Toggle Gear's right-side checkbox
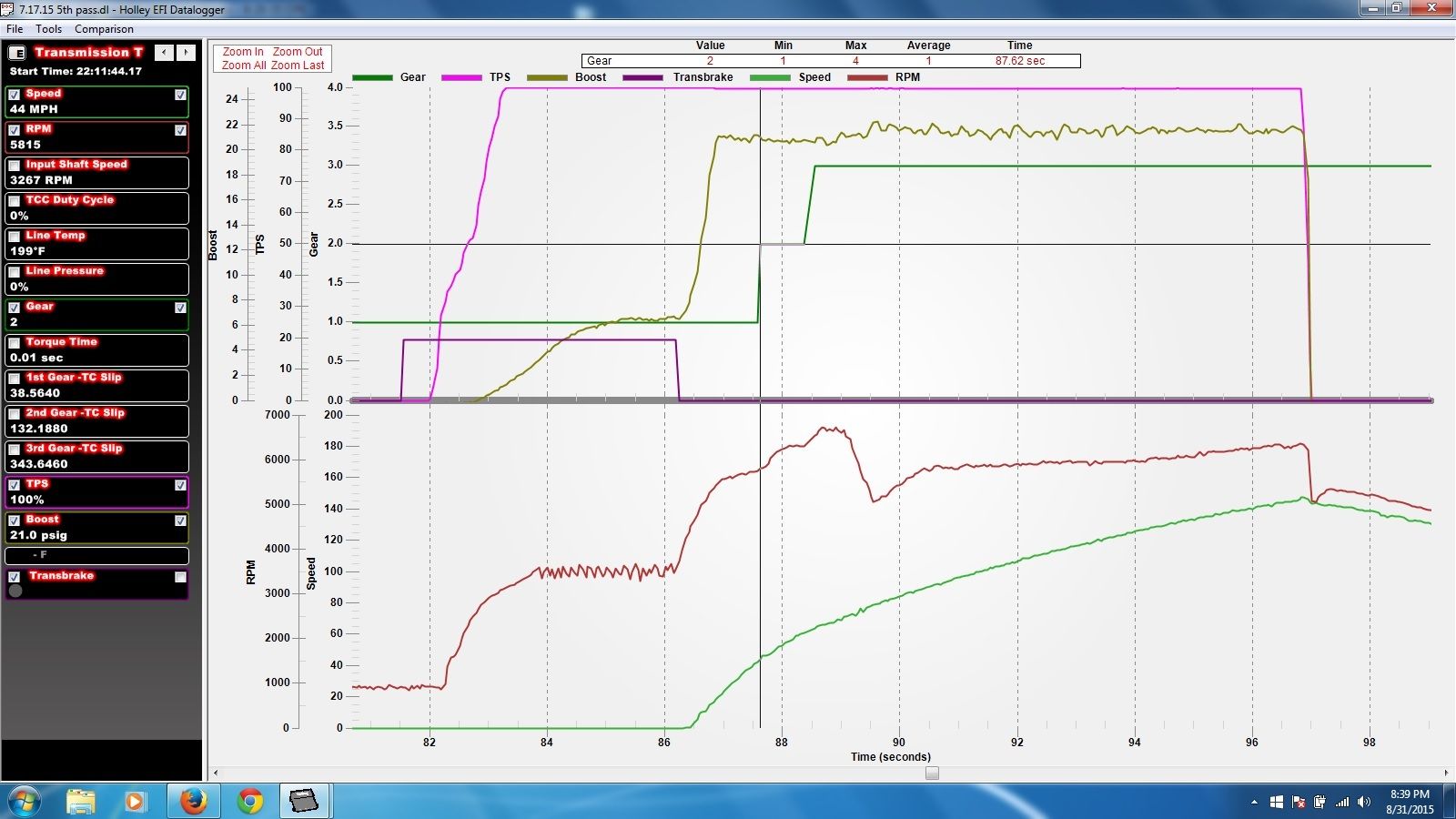The height and width of the screenshot is (819, 1456). tap(180, 308)
